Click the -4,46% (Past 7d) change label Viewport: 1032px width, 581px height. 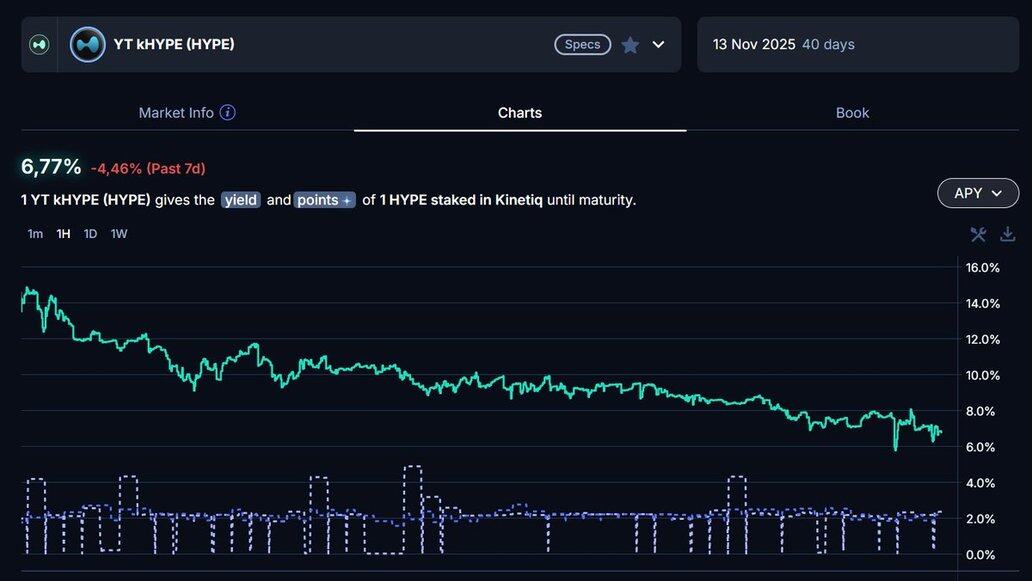(148, 168)
